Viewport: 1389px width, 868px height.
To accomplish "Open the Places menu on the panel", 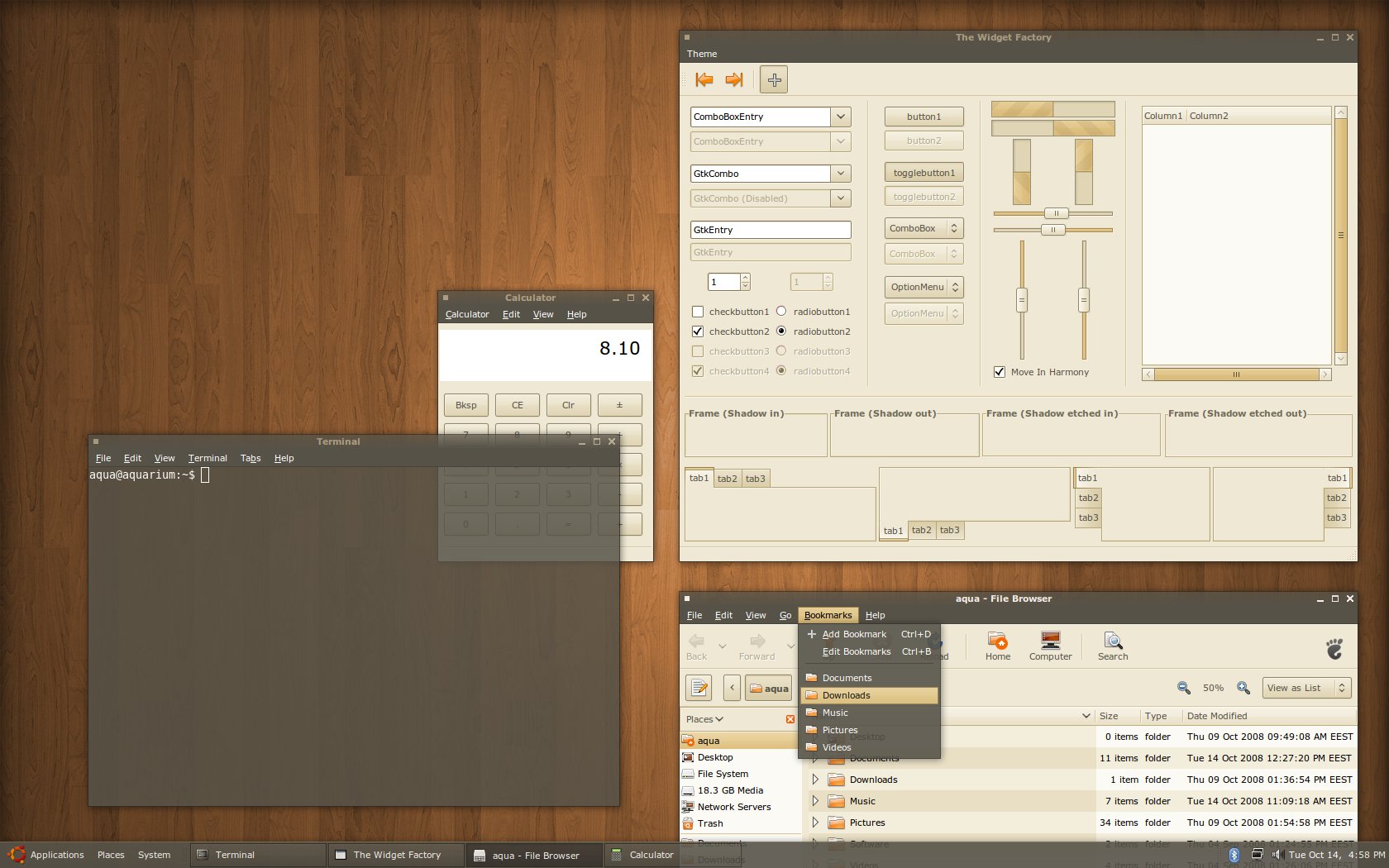I will (x=111, y=855).
